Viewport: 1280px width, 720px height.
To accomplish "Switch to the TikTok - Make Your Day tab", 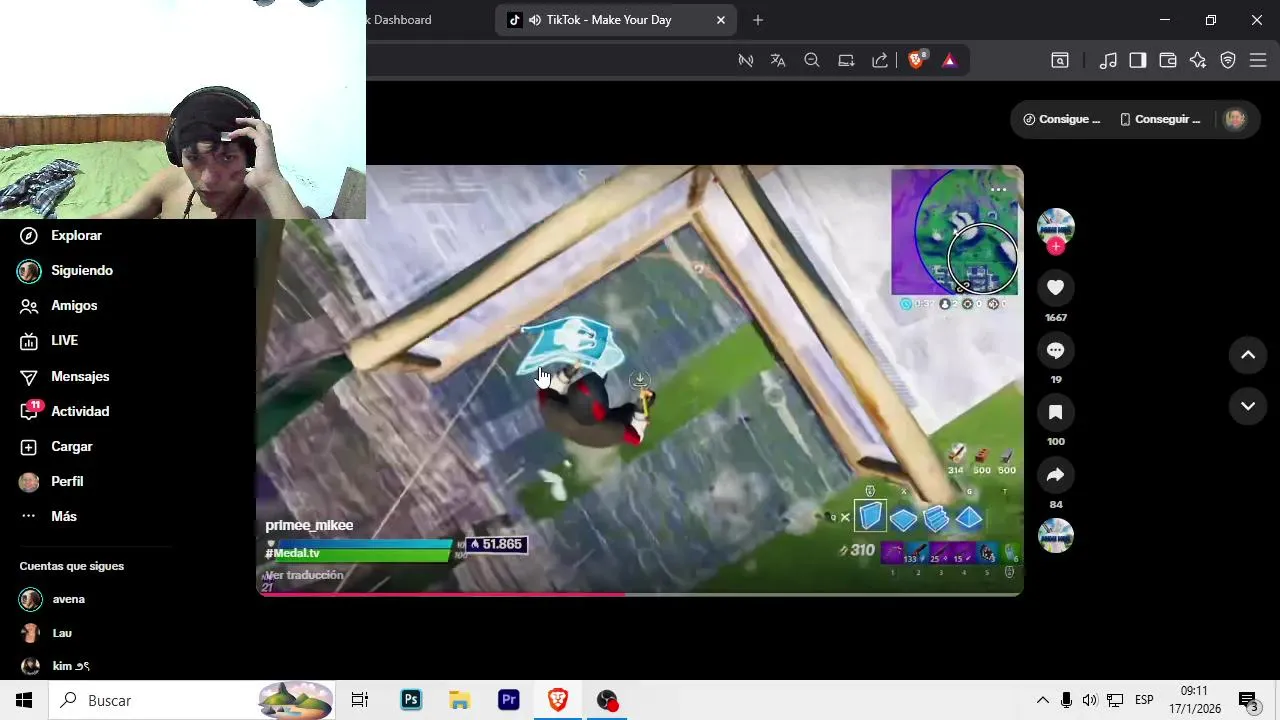I will coord(617,20).
